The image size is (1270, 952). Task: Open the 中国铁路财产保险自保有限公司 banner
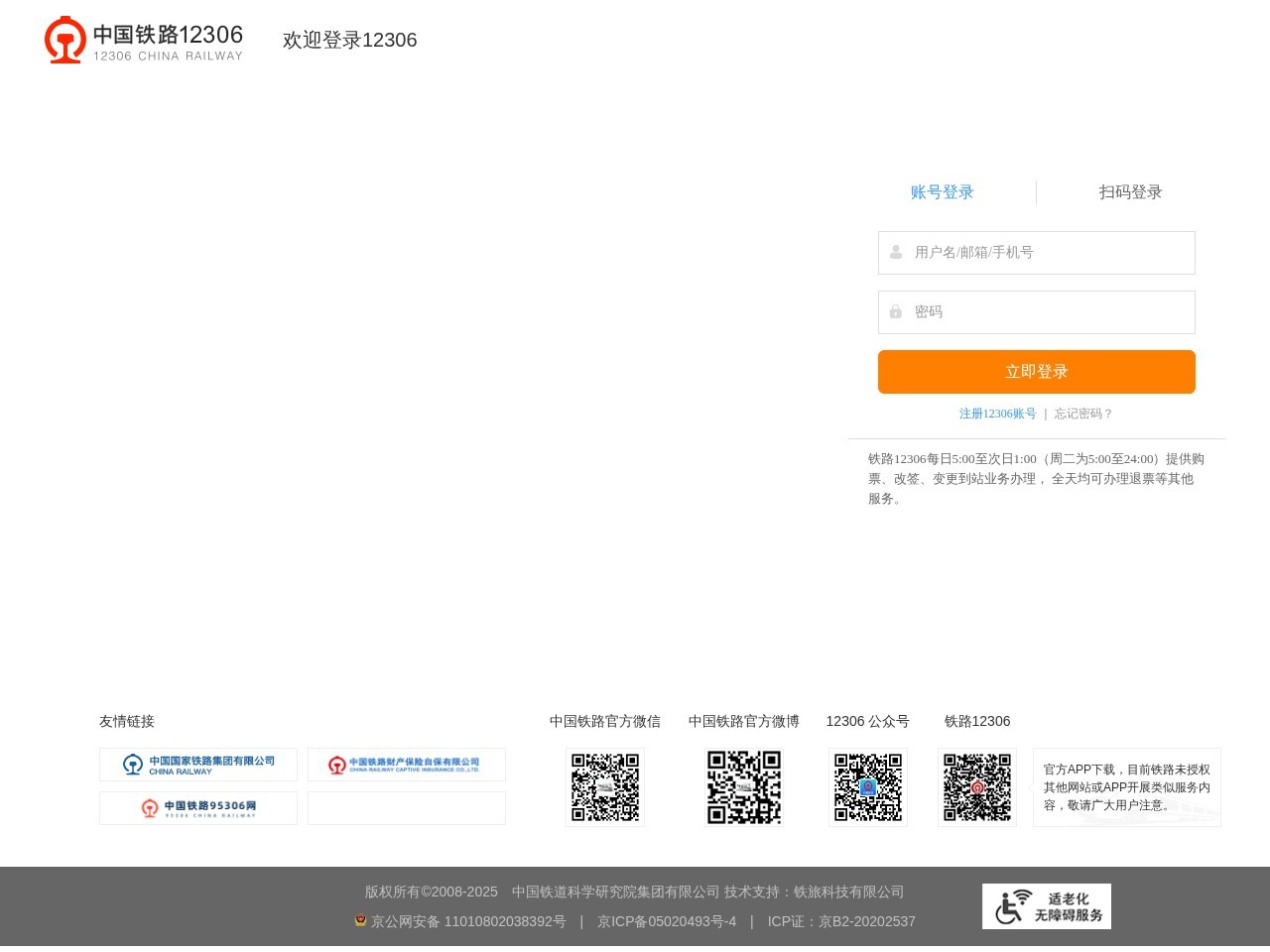pos(407,765)
